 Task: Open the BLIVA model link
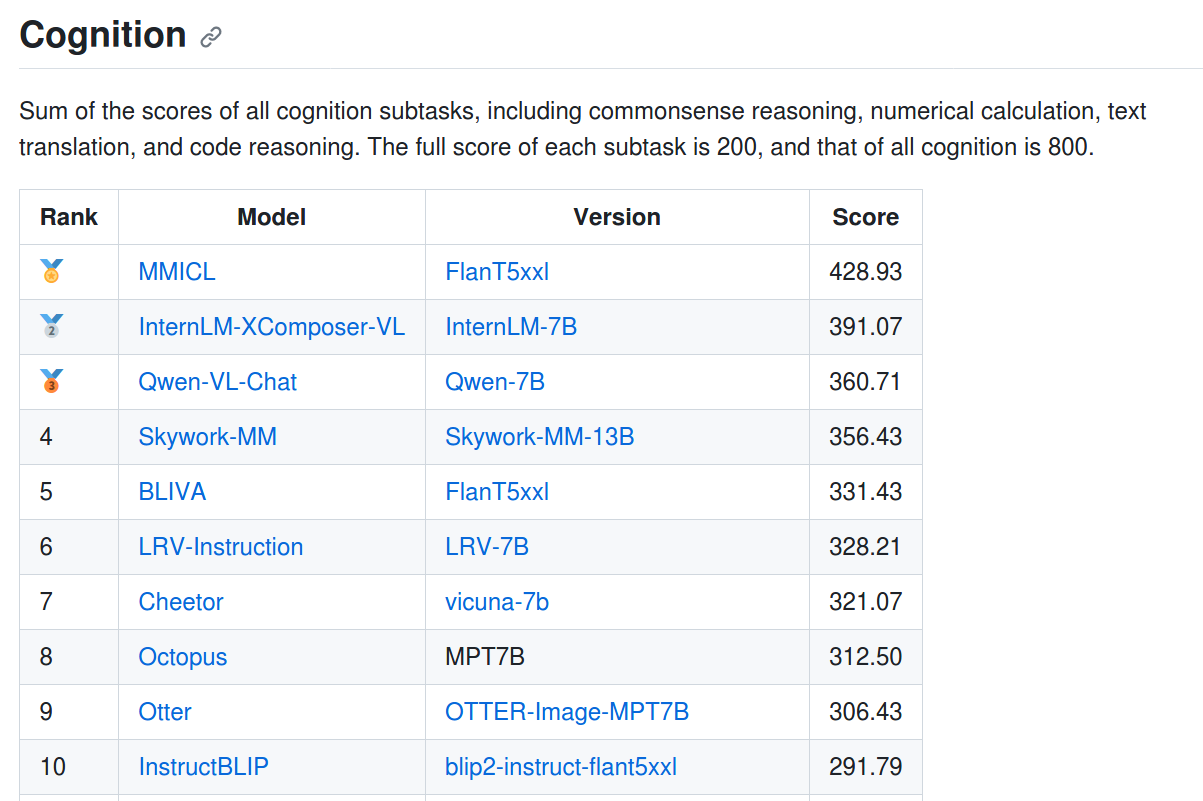173,492
